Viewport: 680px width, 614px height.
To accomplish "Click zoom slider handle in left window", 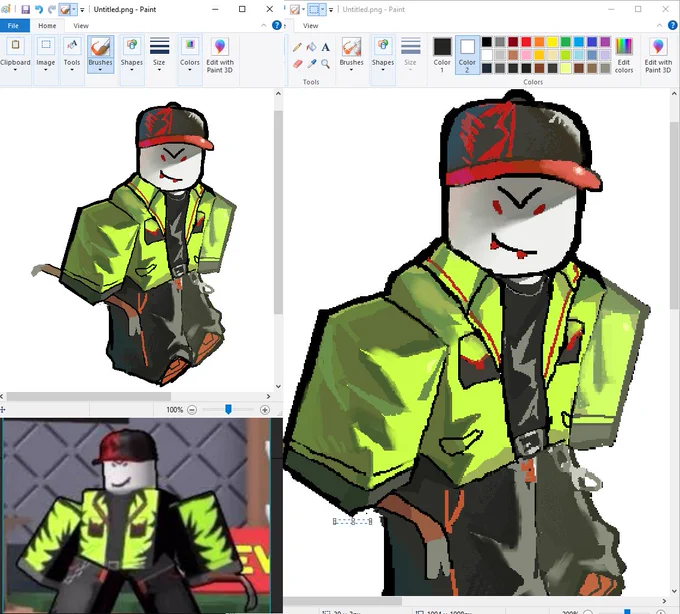I will (228, 409).
